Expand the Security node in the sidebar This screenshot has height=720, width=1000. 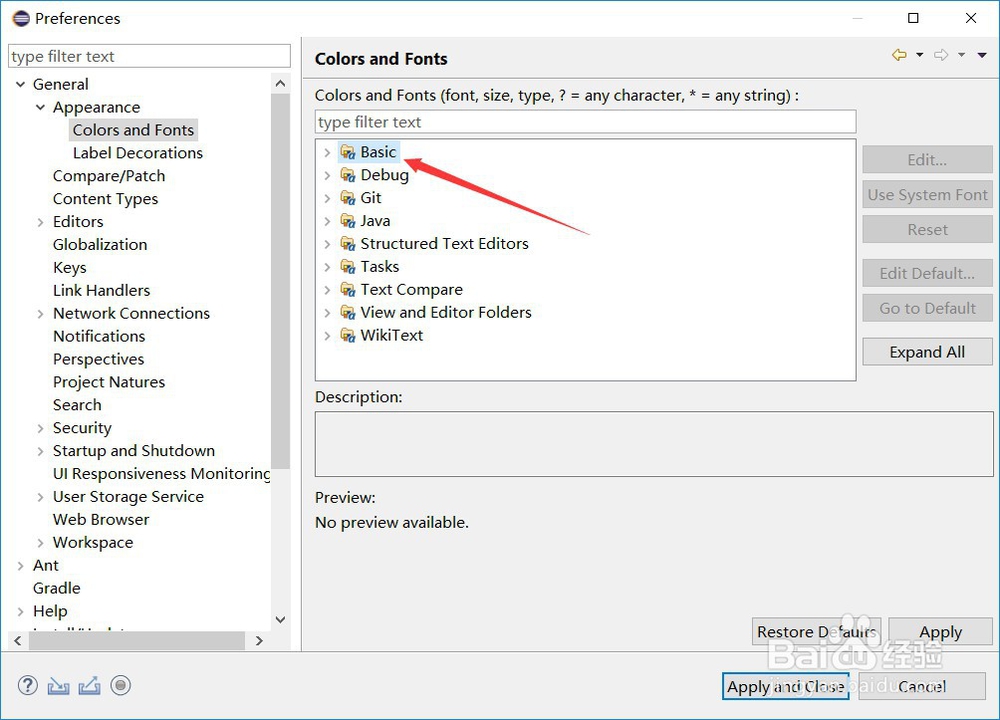pyautogui.click(x=40, y=428)
